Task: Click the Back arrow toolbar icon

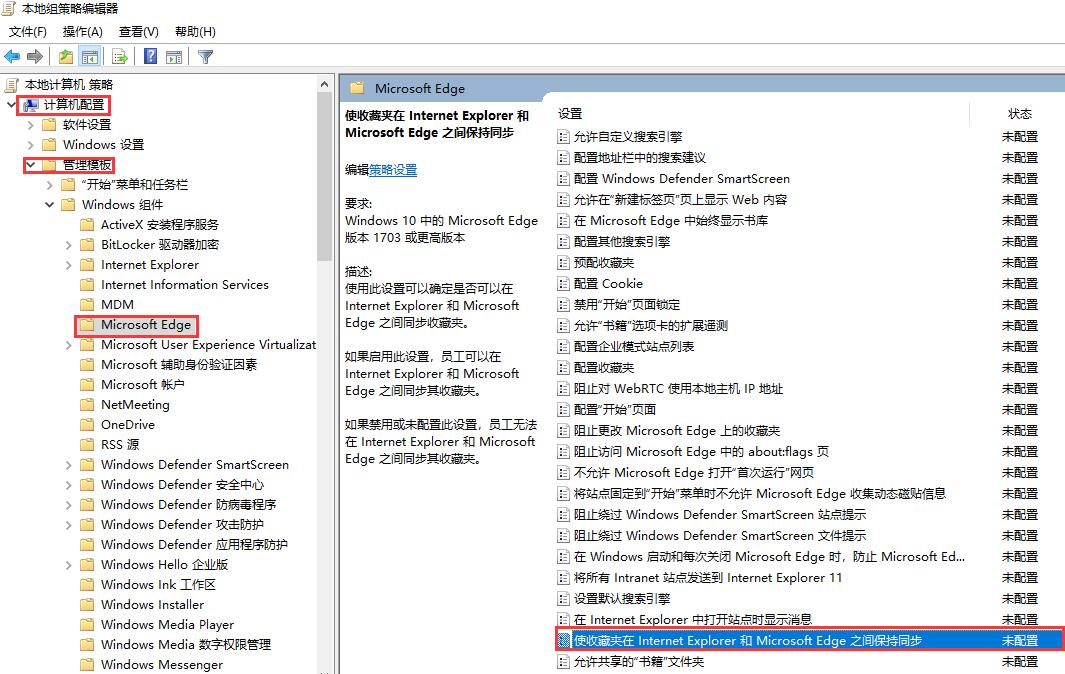Action: point(12,56)
